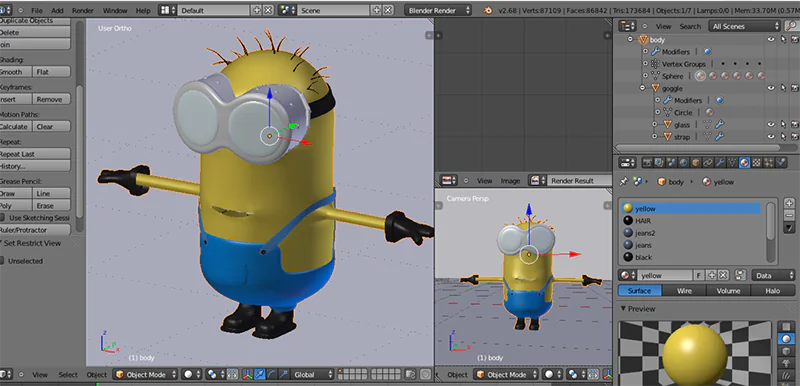Collapse the Preview panel triangle
Image resolution: width=800 pixels, height=386 pixels.
[623, 308]
